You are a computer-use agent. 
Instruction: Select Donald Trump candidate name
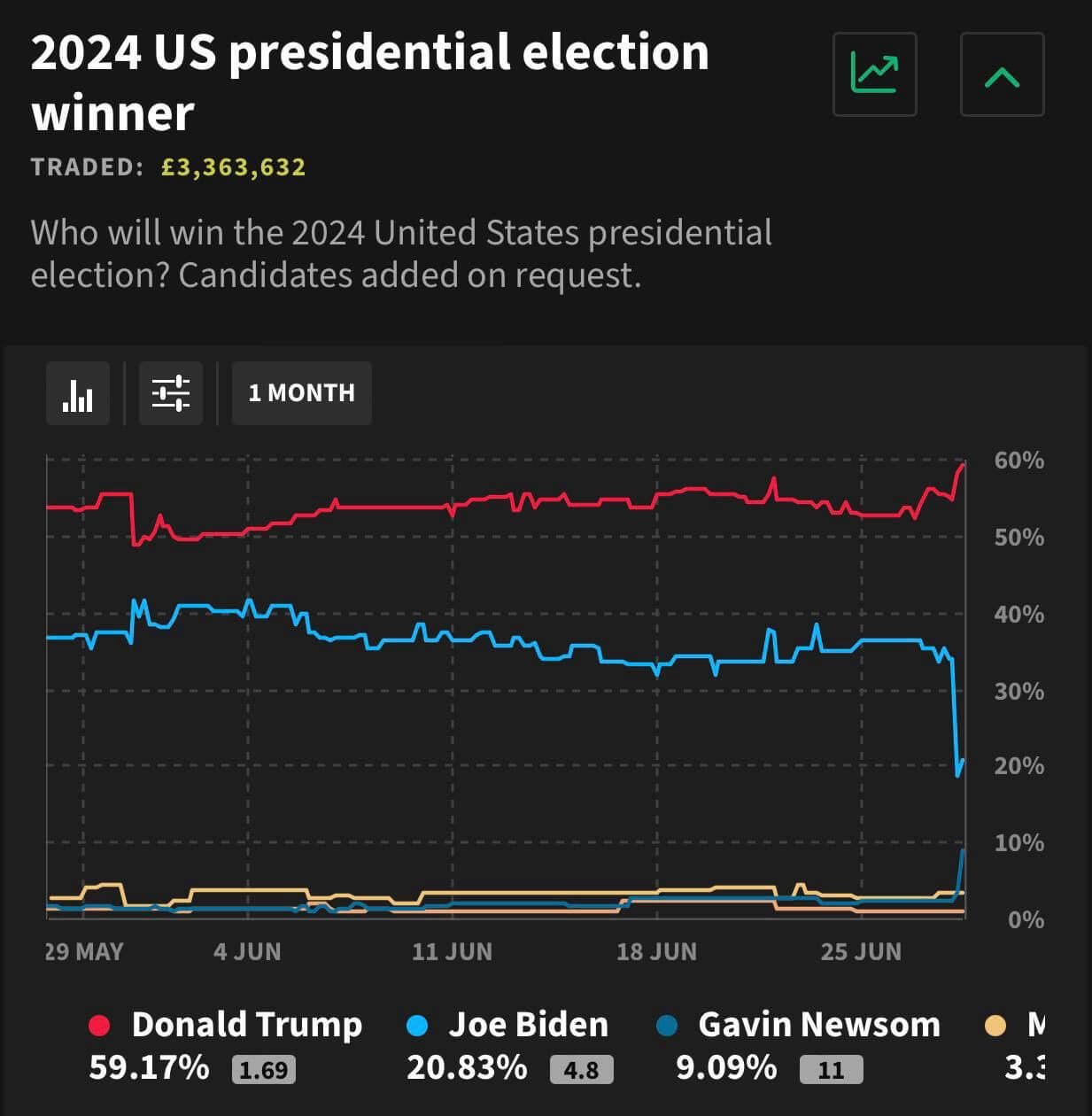(247, 1025)
